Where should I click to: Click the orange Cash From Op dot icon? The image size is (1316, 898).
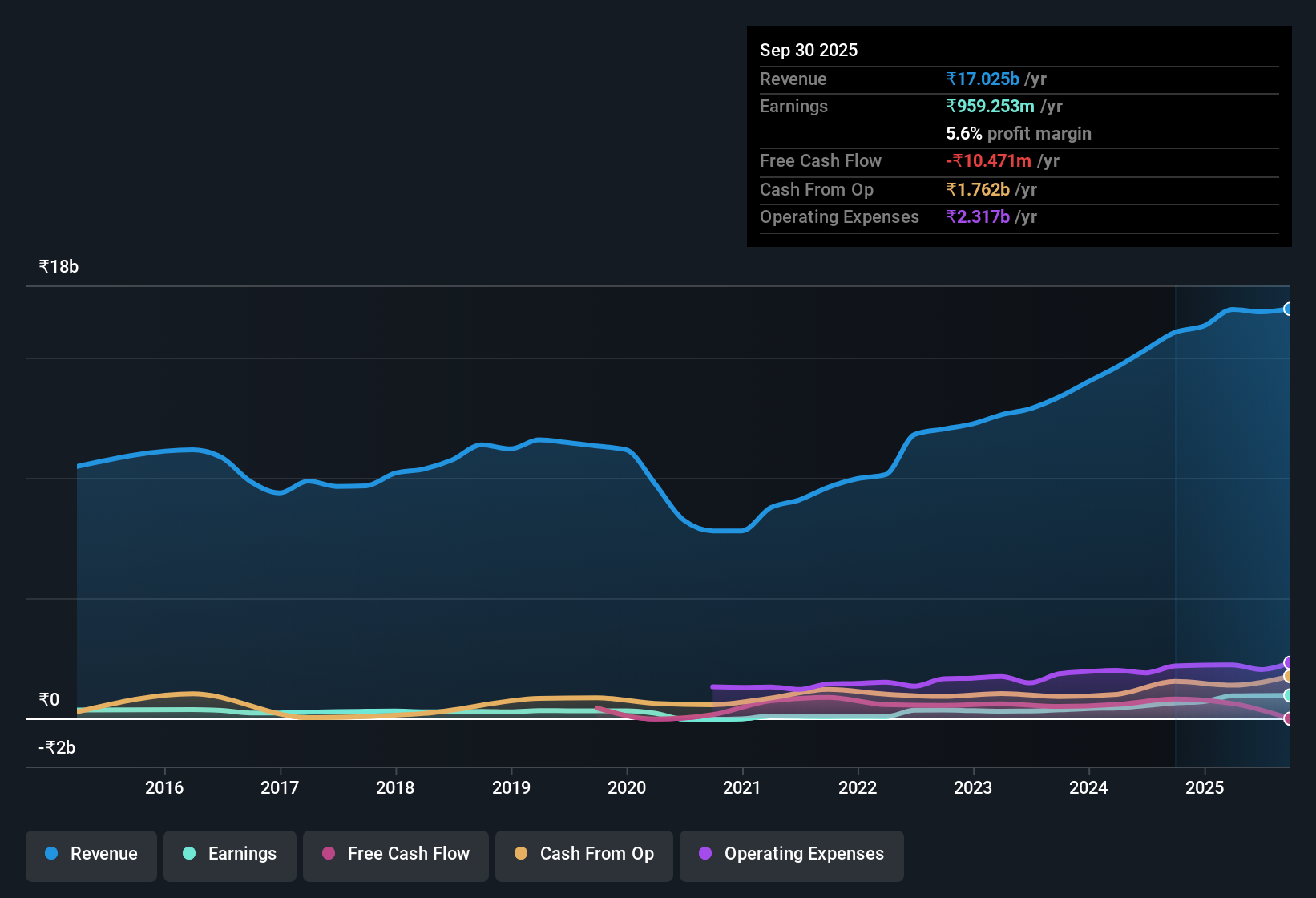tap(521, 854)
